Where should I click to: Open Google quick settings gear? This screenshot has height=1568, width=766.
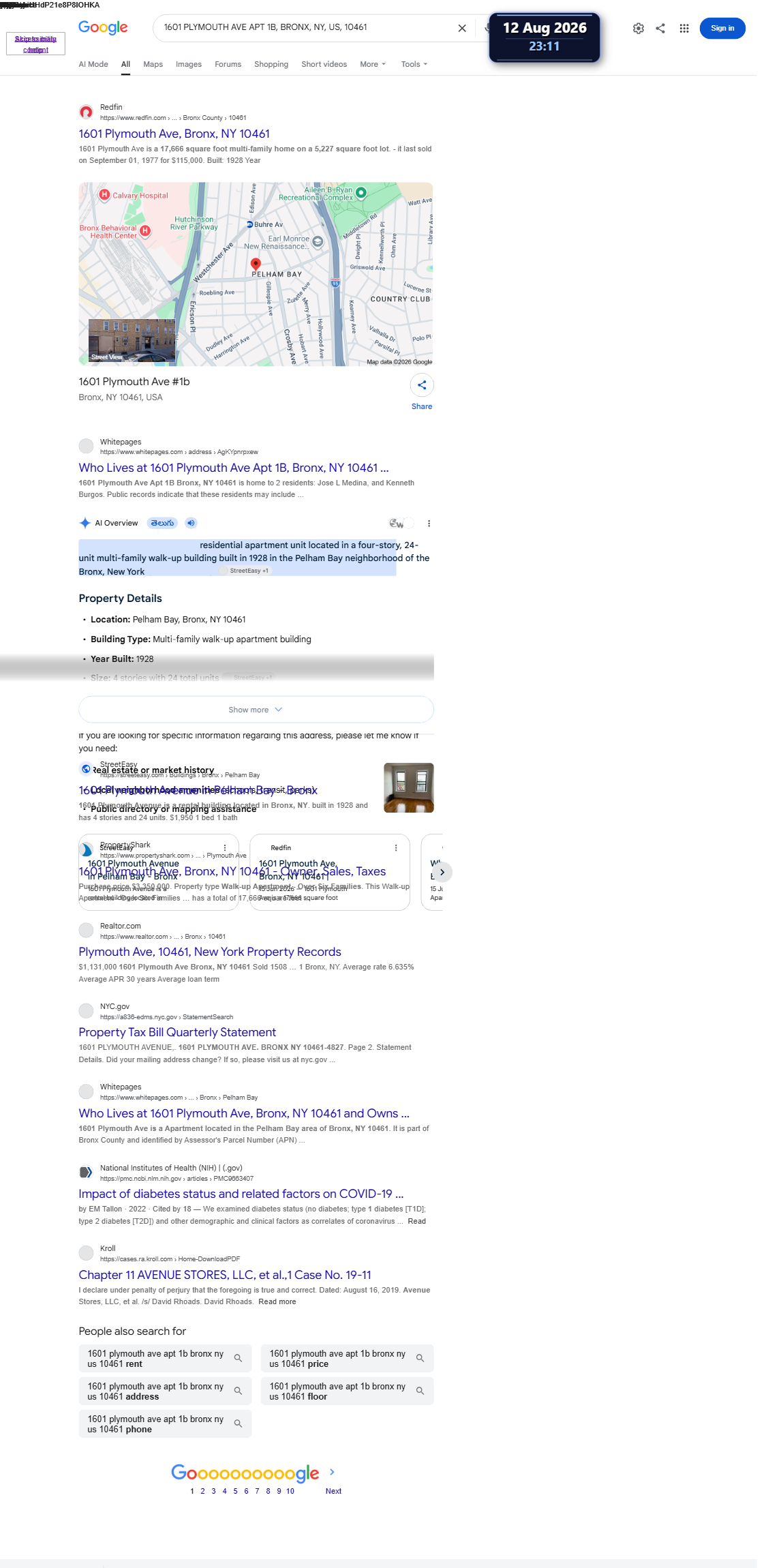coord(639,28)
